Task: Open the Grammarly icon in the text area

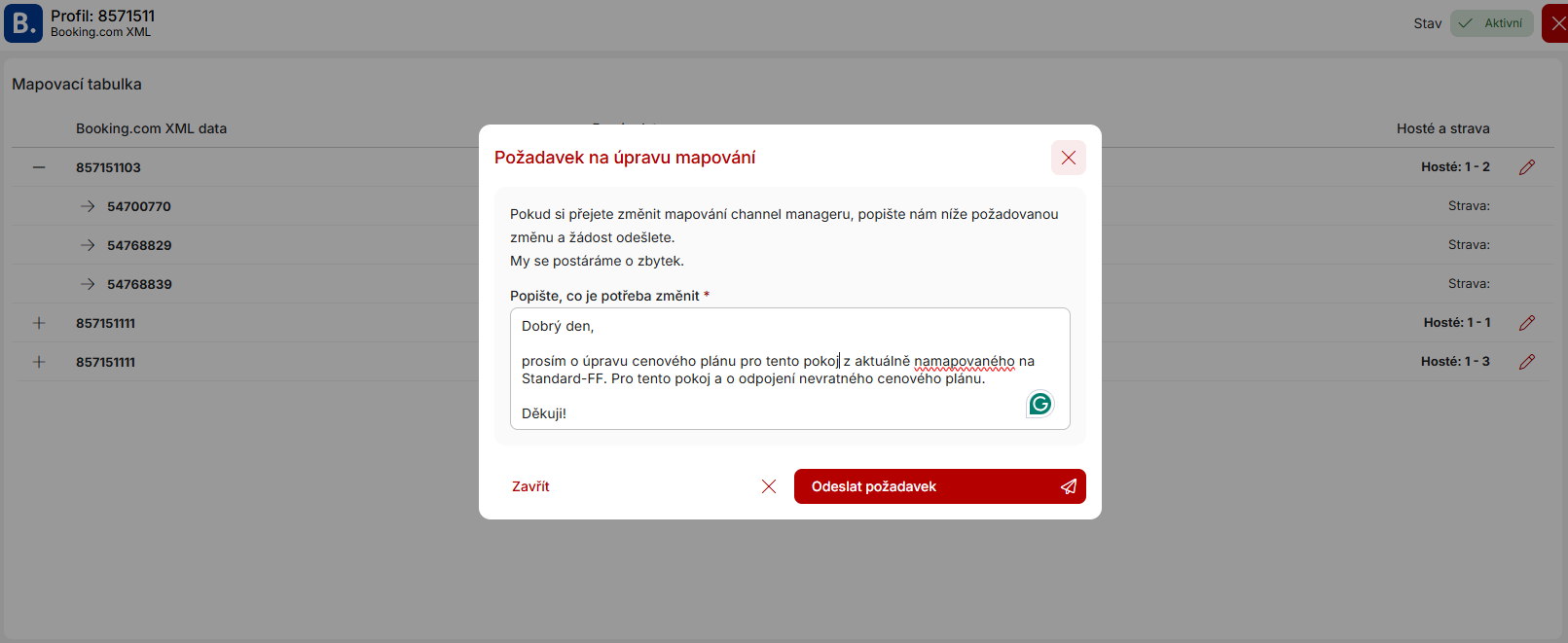Action: [x=1039, y=404]
